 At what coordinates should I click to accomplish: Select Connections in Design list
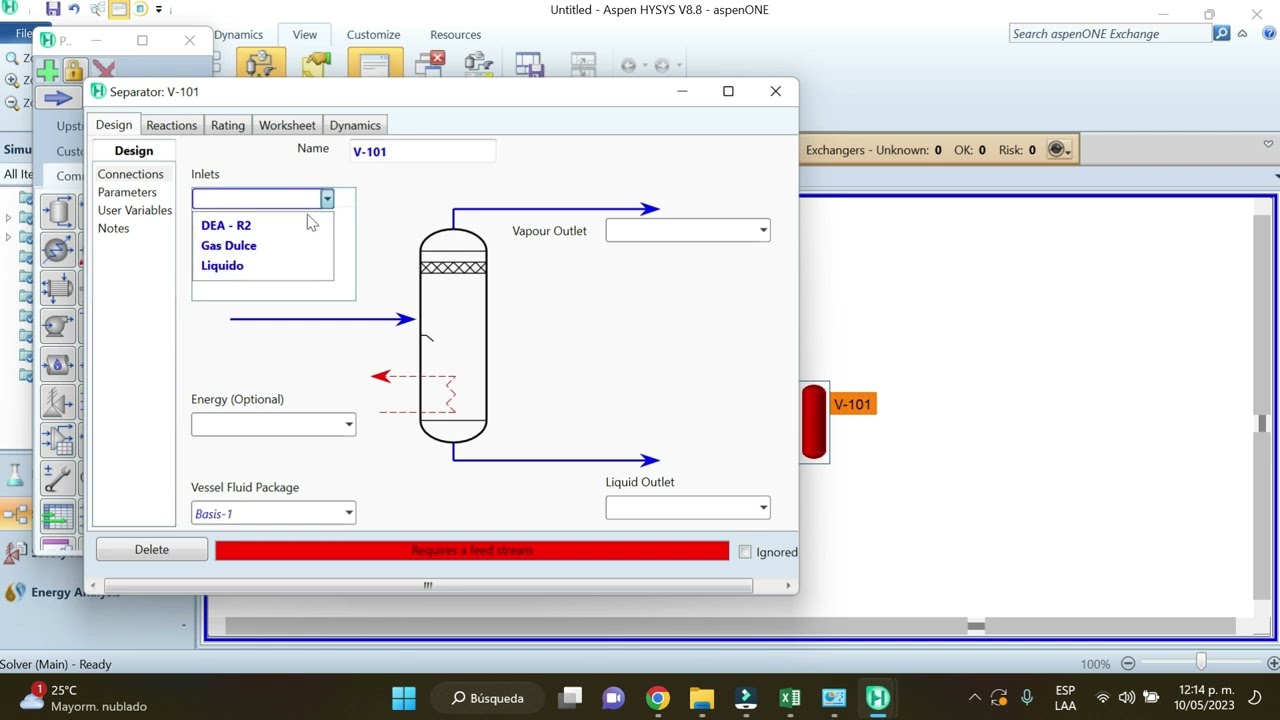(x=130, y=174)
